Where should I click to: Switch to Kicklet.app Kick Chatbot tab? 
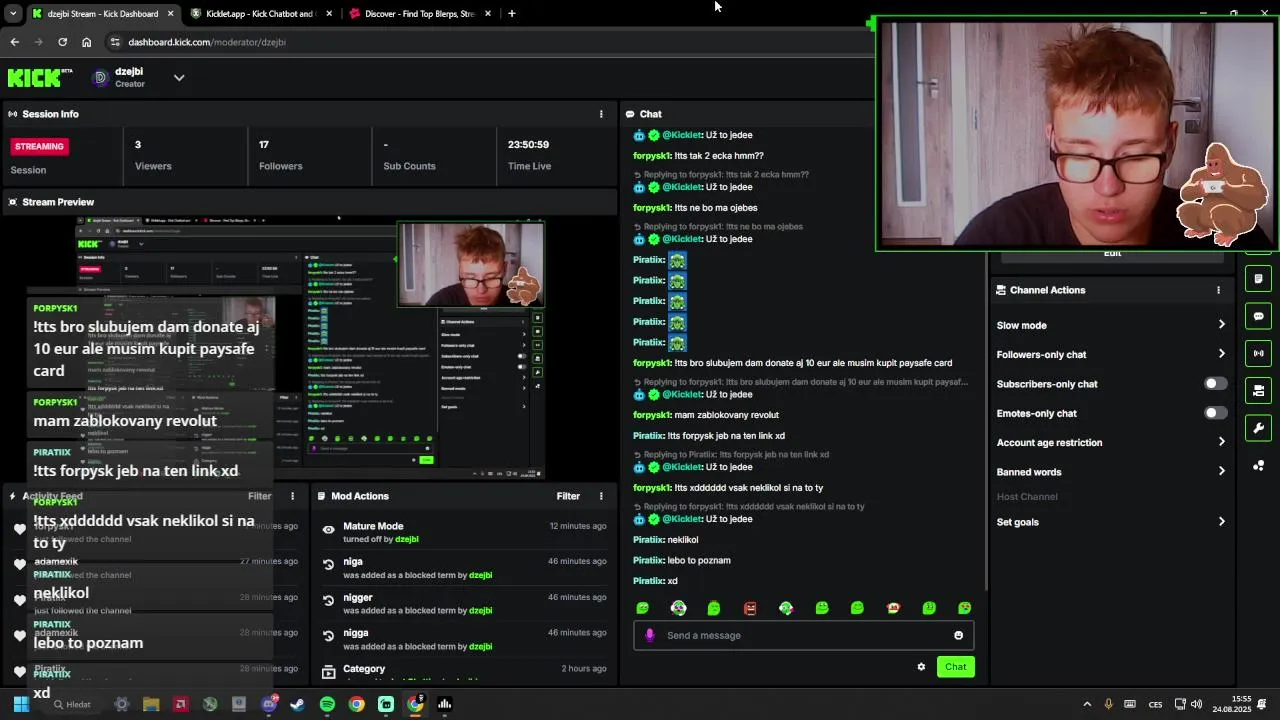(x=261, y=14)
